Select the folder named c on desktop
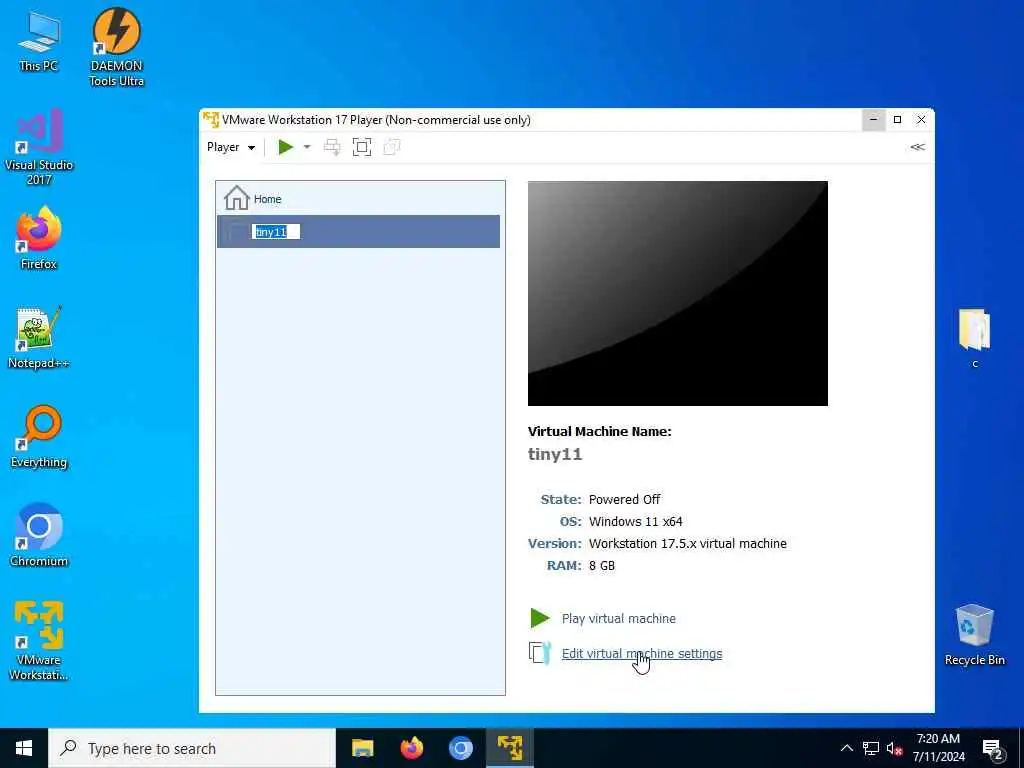Screen dimensions: 1024x768 pos(974,338)
